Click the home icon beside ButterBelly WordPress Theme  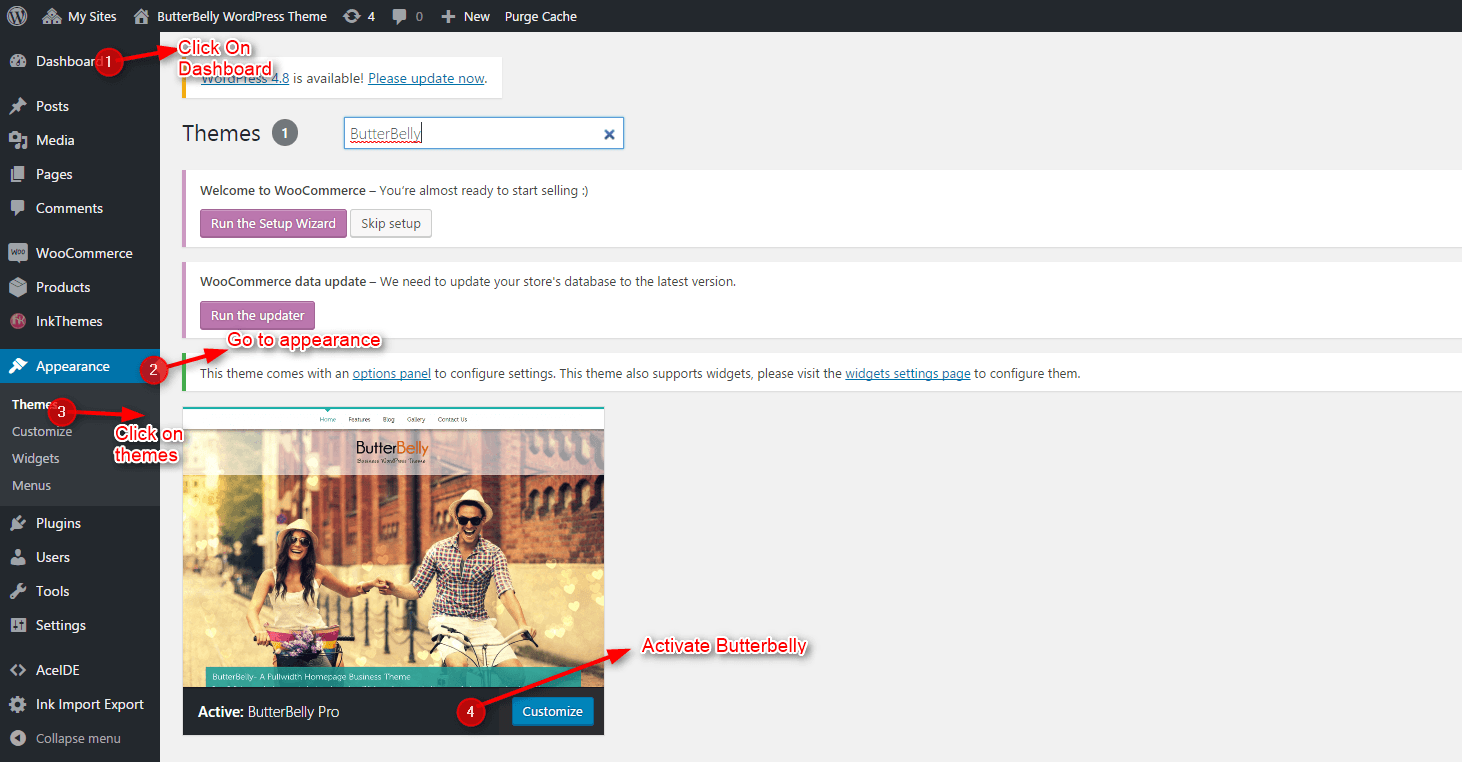point(141,16)
